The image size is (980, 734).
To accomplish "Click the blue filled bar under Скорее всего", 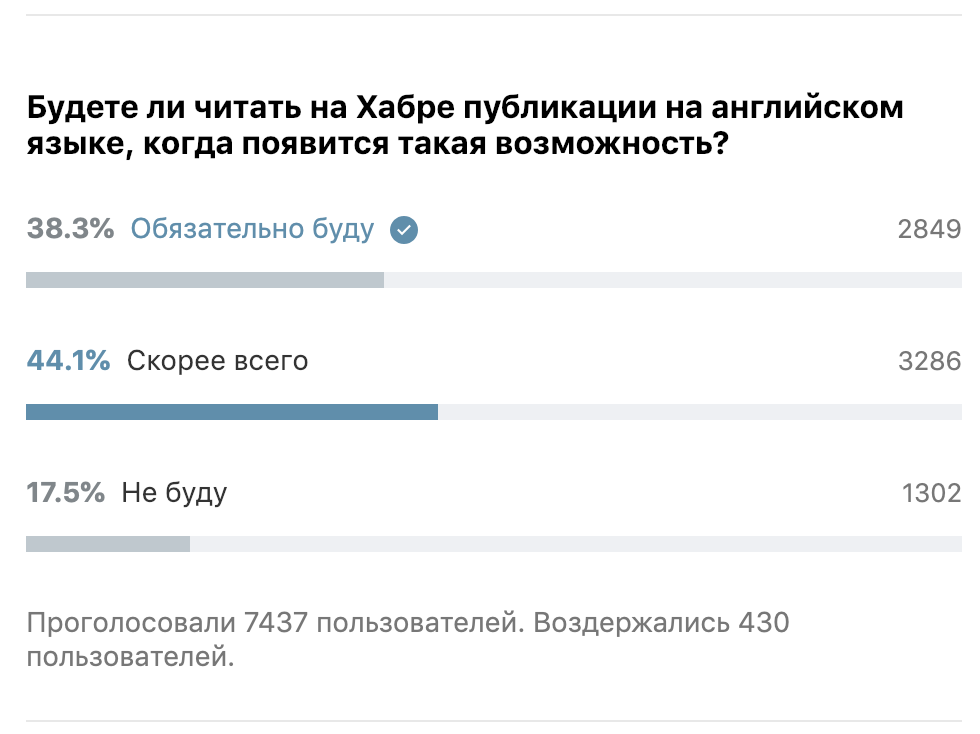I will pyautogui.click(x=232, y=412).
